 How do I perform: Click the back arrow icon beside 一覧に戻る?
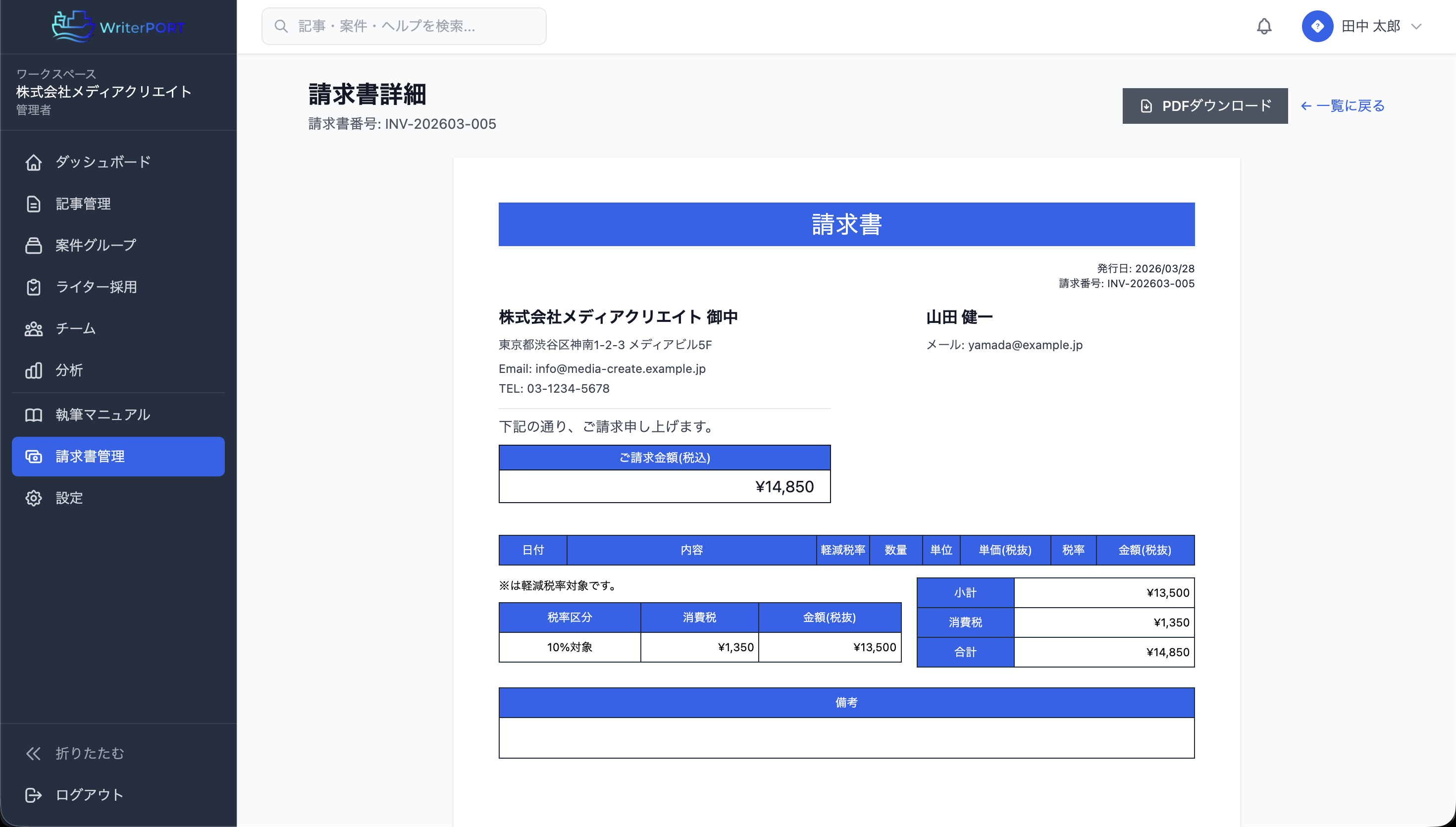point(1305,105)
